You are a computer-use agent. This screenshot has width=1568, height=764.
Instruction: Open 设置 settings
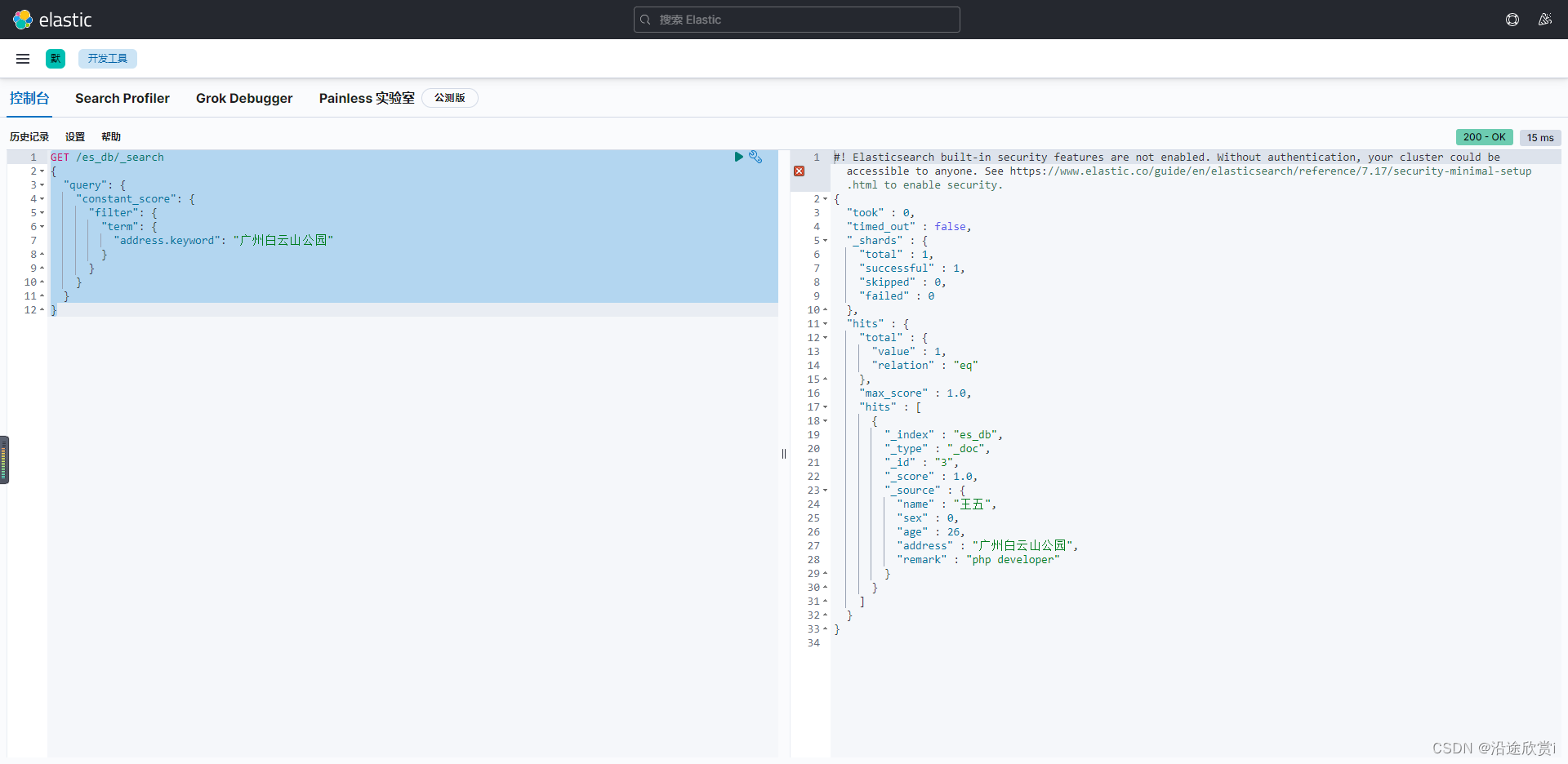pos(75,137)
